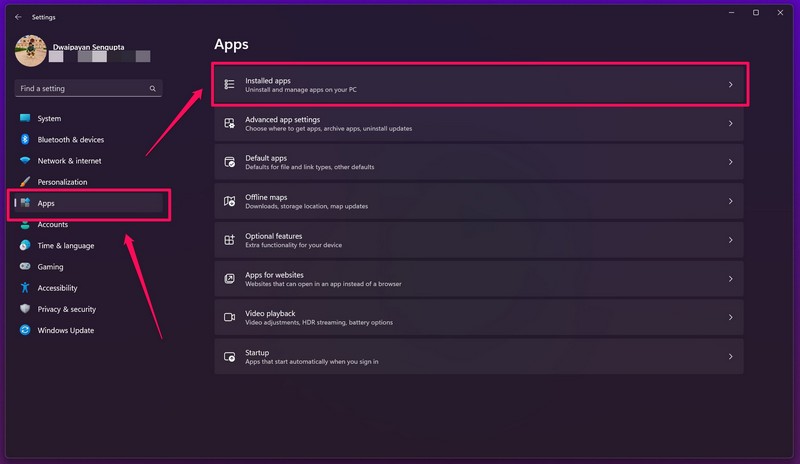
Task: Go to Accounts in the sidebar
Action: (x=52, y=225)
